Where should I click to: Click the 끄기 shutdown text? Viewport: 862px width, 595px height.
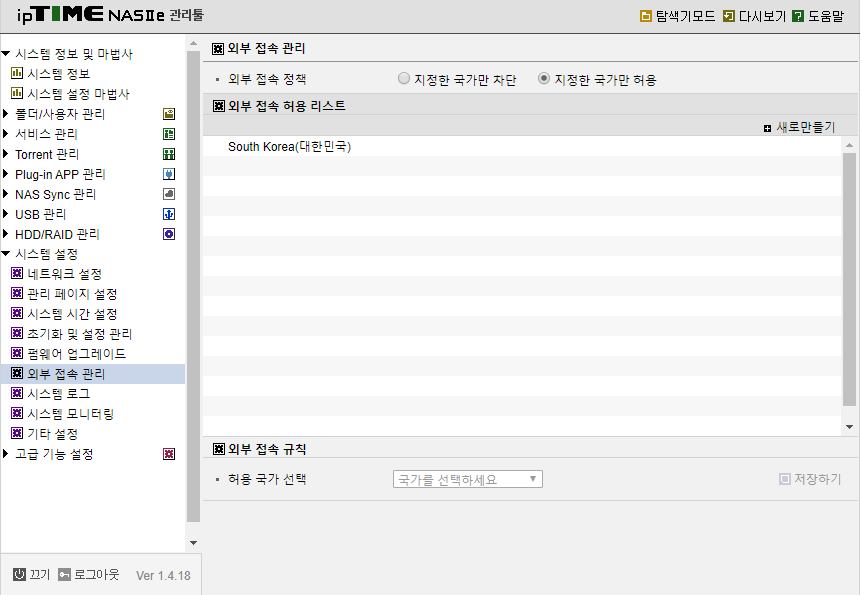click(x=40, y=575)
